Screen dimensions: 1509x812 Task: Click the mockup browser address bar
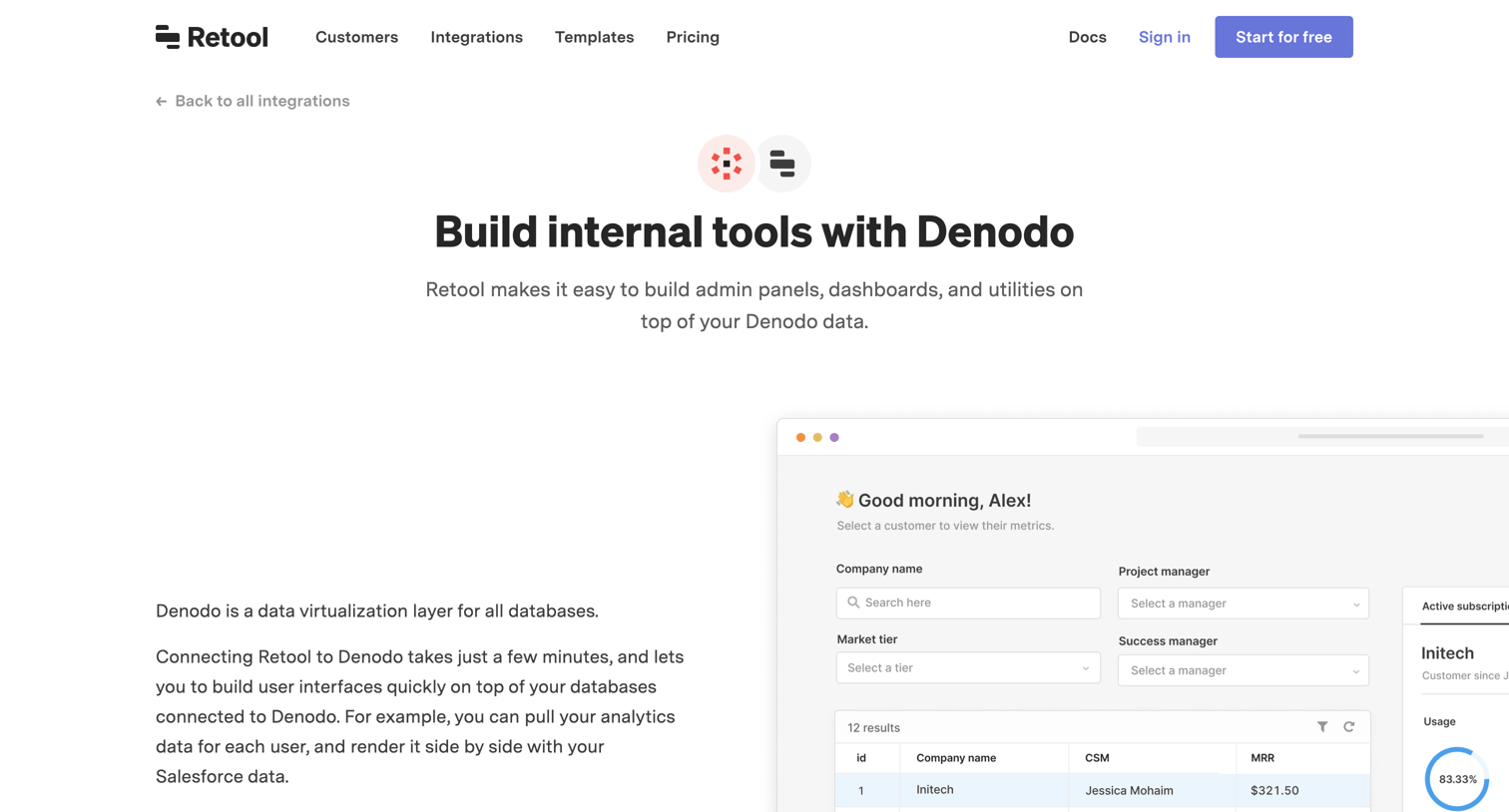pos(1322,436)
